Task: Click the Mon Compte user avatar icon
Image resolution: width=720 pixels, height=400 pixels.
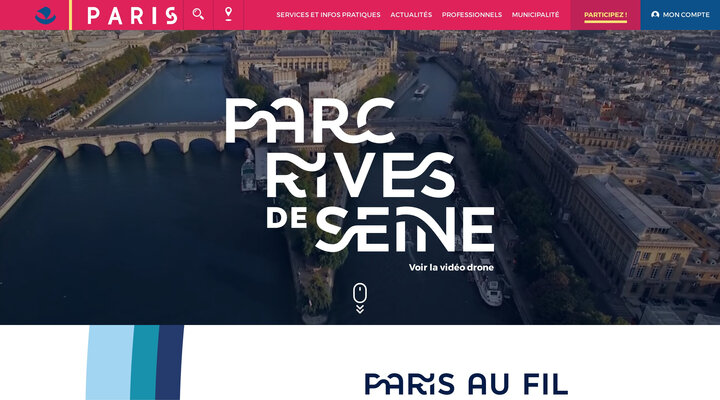Action: point(655,15)
